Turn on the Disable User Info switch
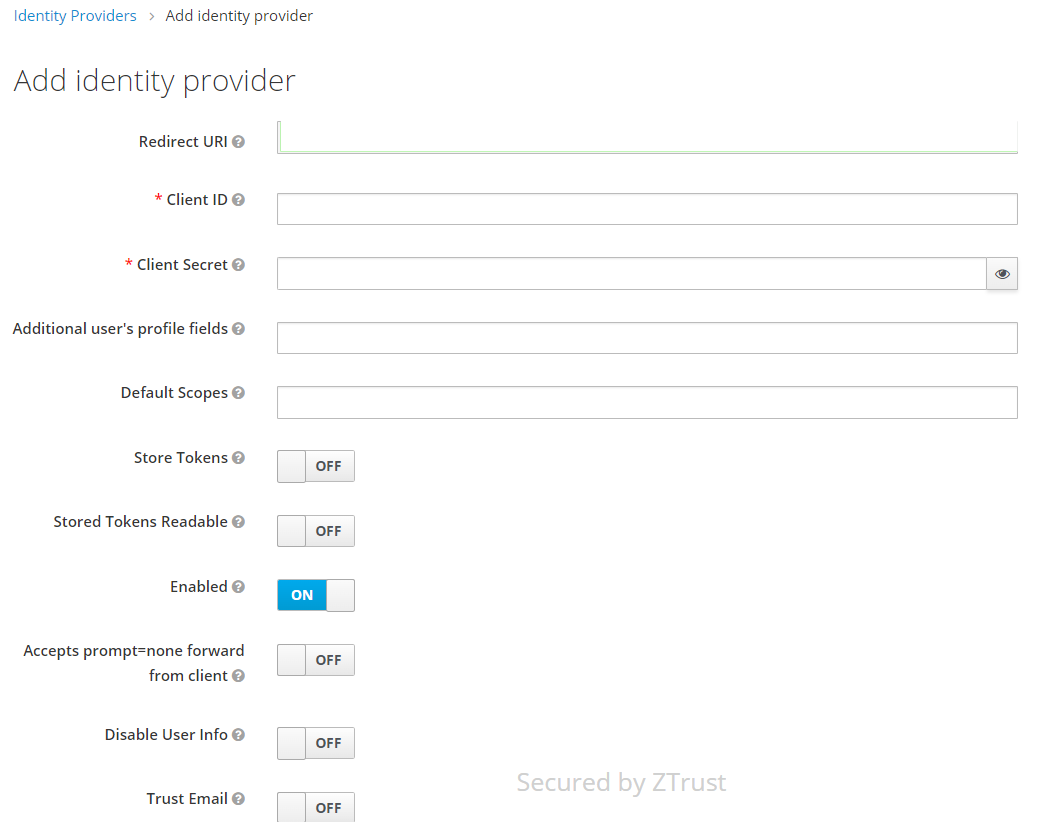The width and height of the screenshot is (1051, 822). pyautogui.click(x=316, y=743)
